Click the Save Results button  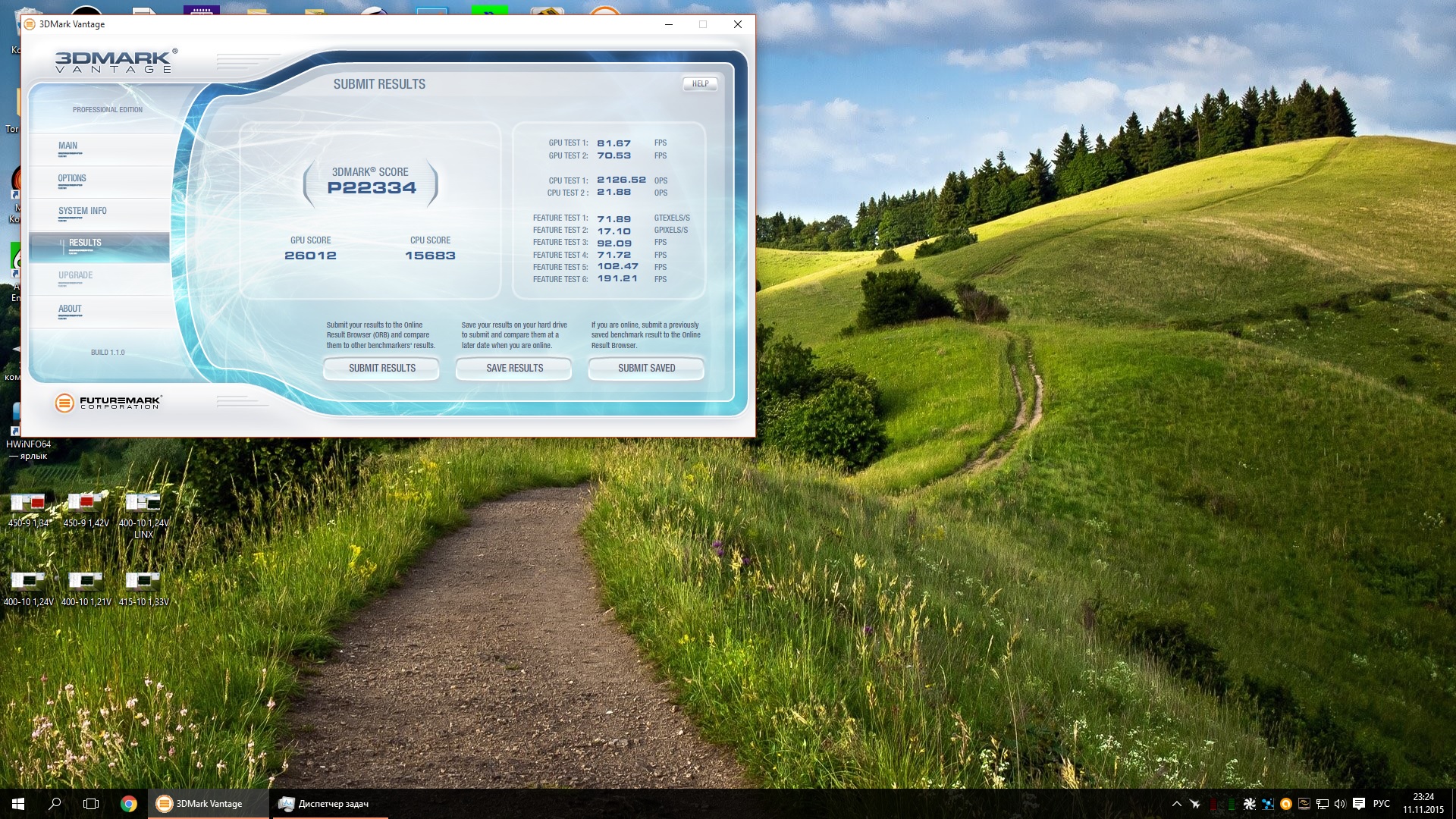514,369
